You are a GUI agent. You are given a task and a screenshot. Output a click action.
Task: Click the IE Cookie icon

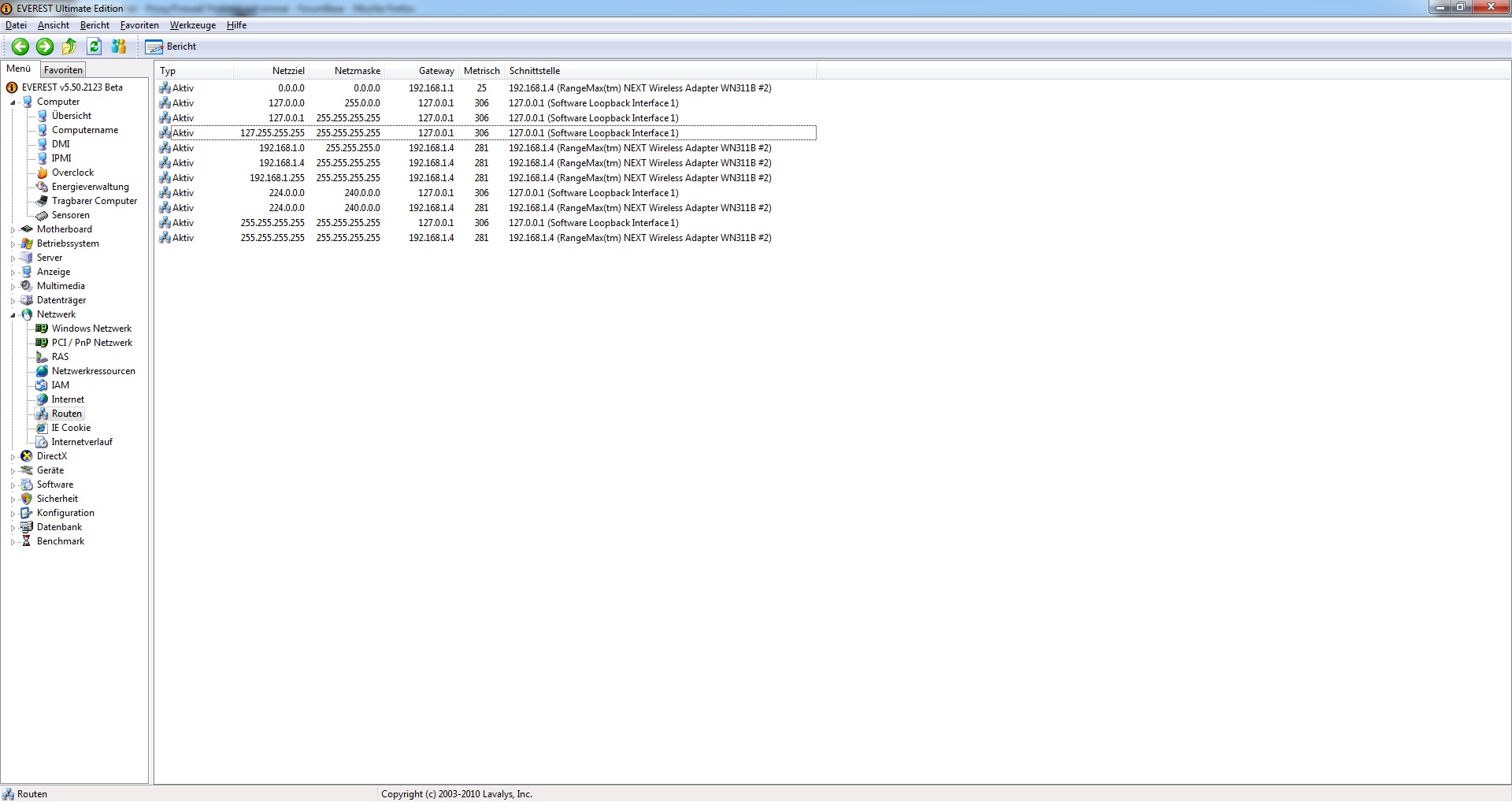[43, 428]
